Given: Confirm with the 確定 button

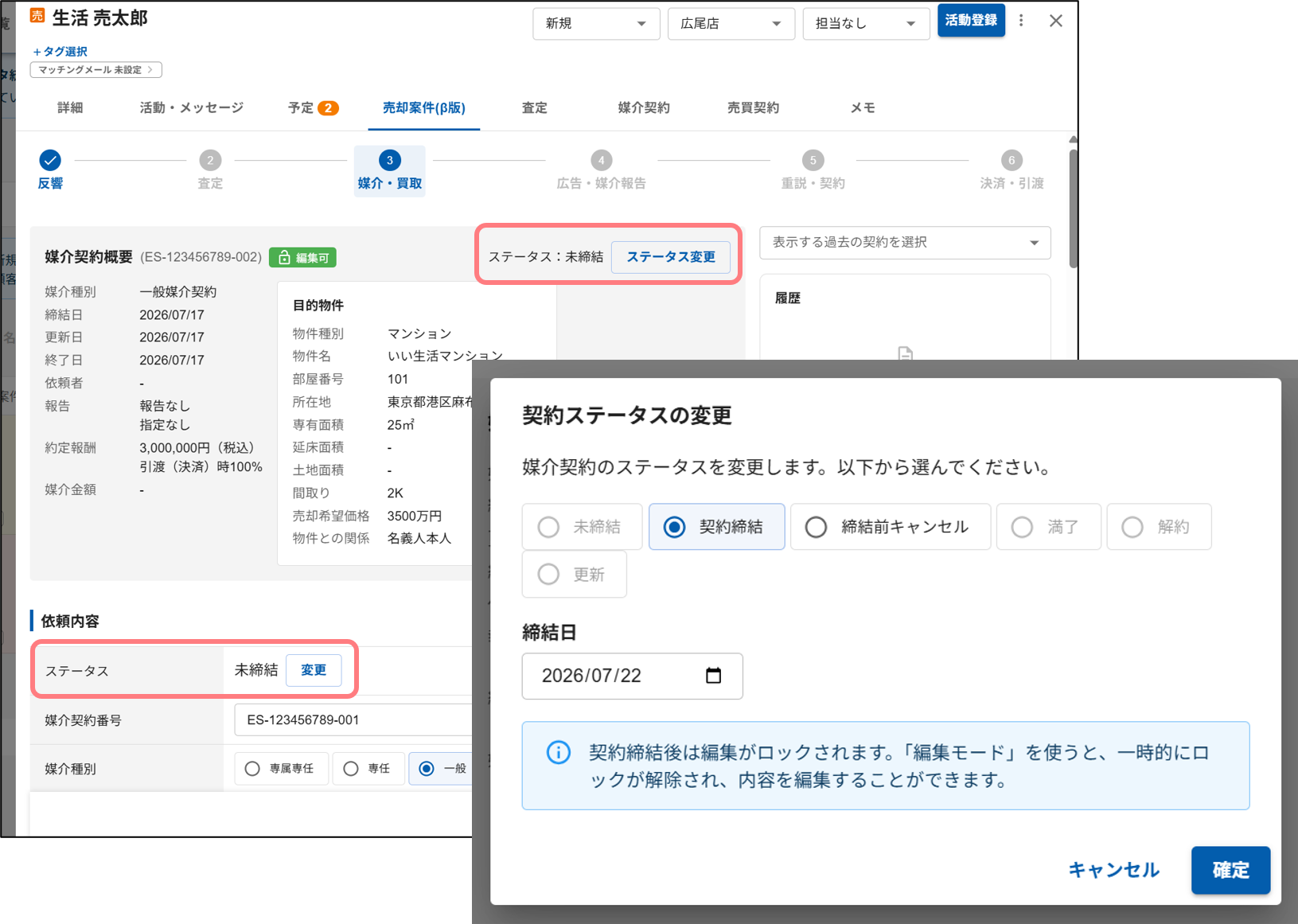Looking at the screenshot, I should [1230, 870].
